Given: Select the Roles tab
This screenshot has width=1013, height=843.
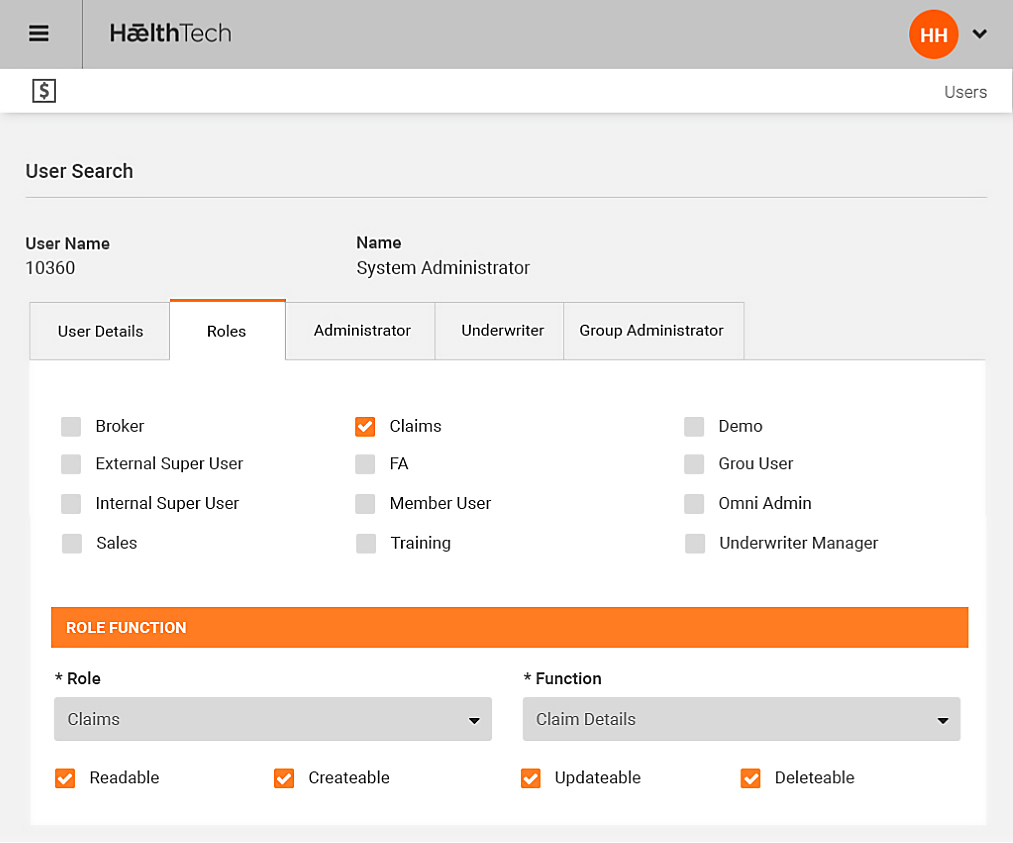Looking at the screenshot, I should pyautogui.click(x=226, y=331).
